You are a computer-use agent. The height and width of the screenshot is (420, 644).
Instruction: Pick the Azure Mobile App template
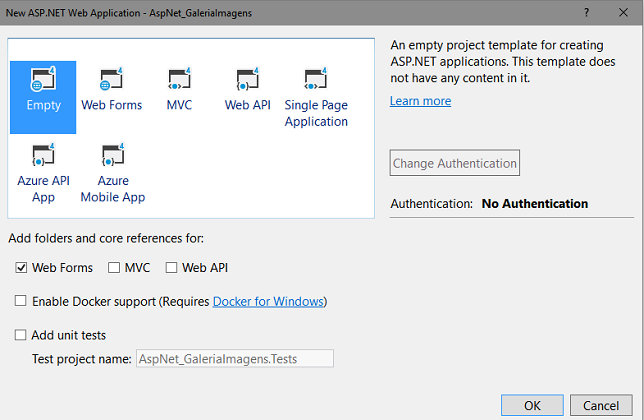(x=112, y=157)
